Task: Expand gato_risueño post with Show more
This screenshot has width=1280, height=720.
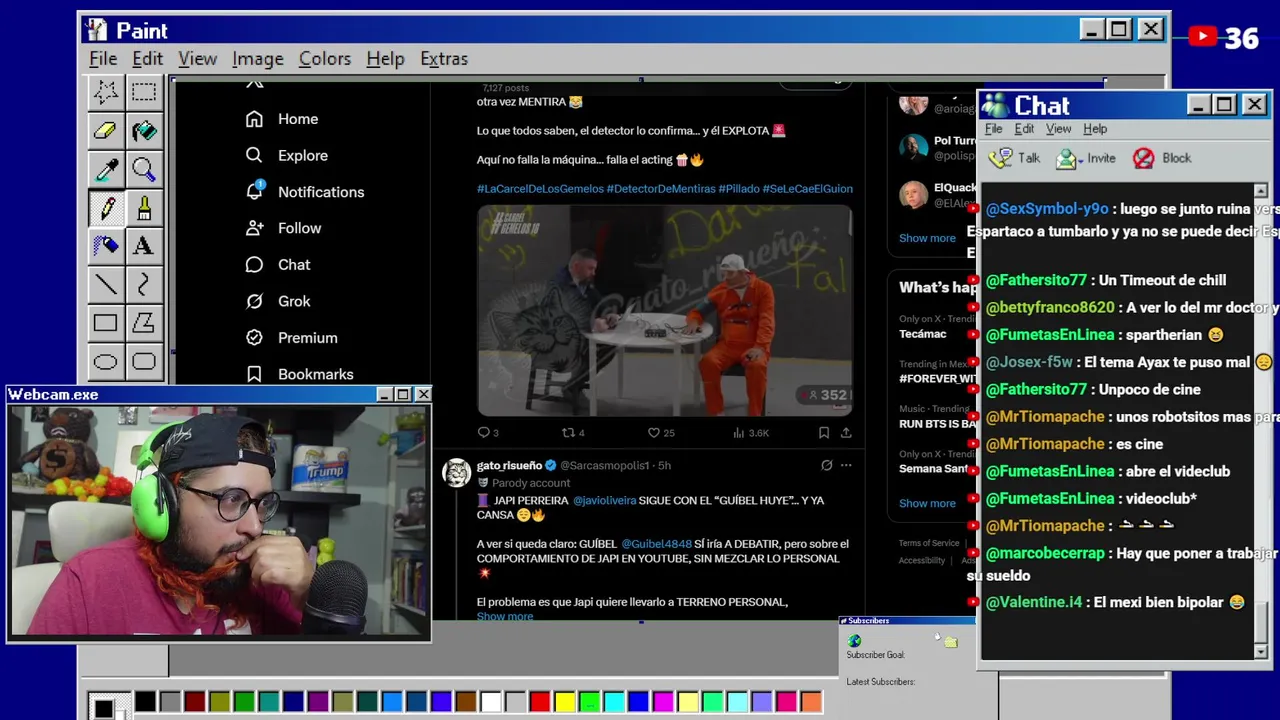Action: (505, 616)
